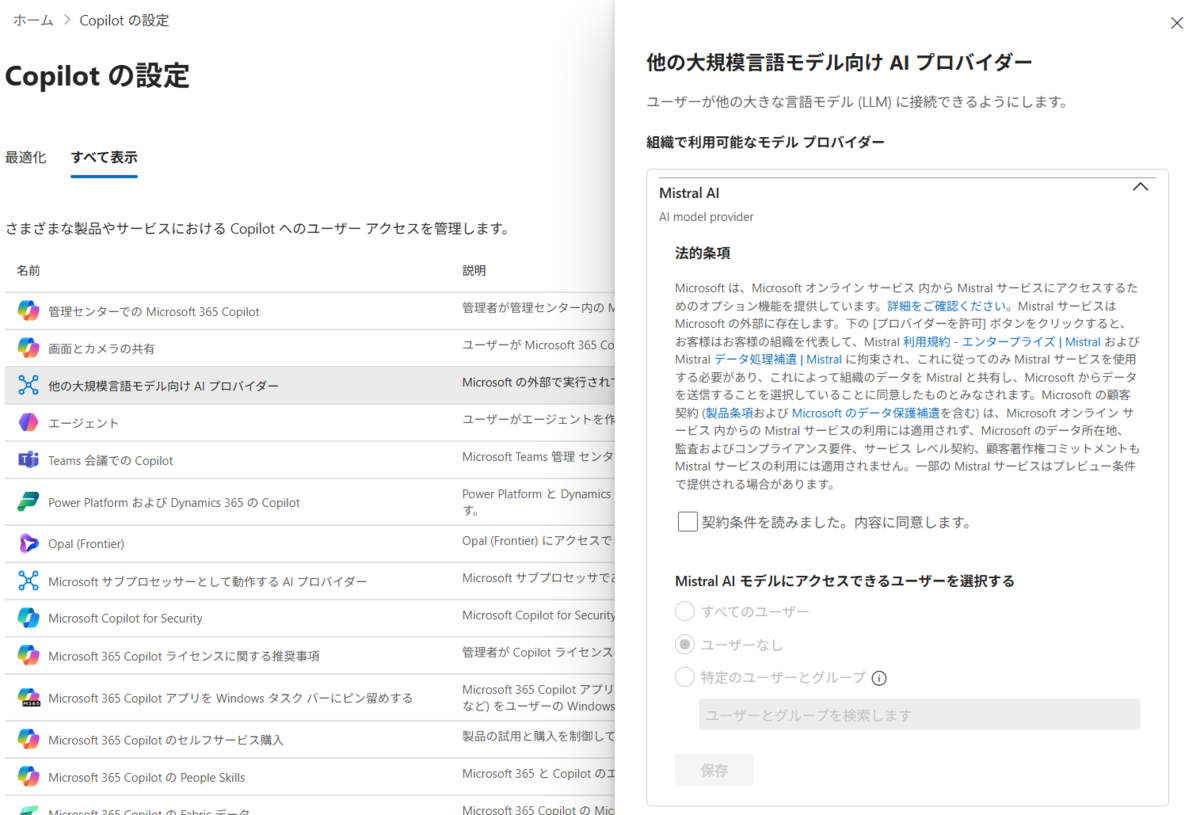
Task: Open Power Platform および Dynamics 365 の Copilot row
Action: tap(308, 502)
